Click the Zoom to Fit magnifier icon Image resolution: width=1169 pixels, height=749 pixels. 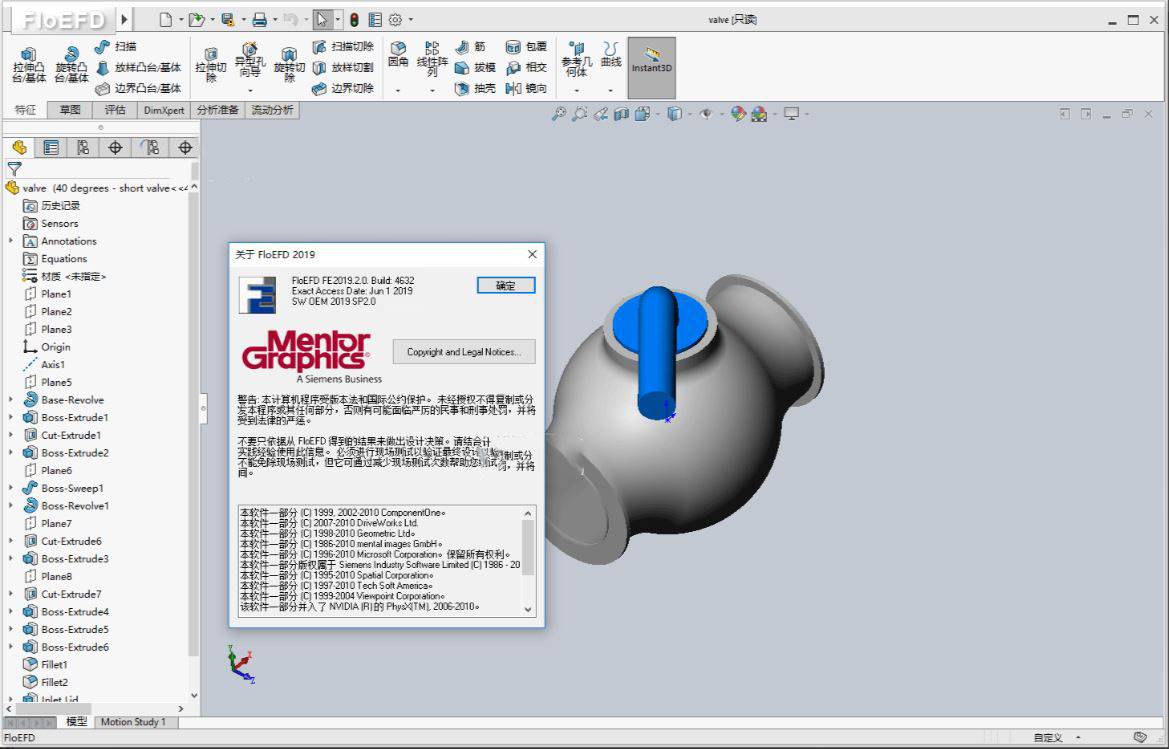pos(558,114)
